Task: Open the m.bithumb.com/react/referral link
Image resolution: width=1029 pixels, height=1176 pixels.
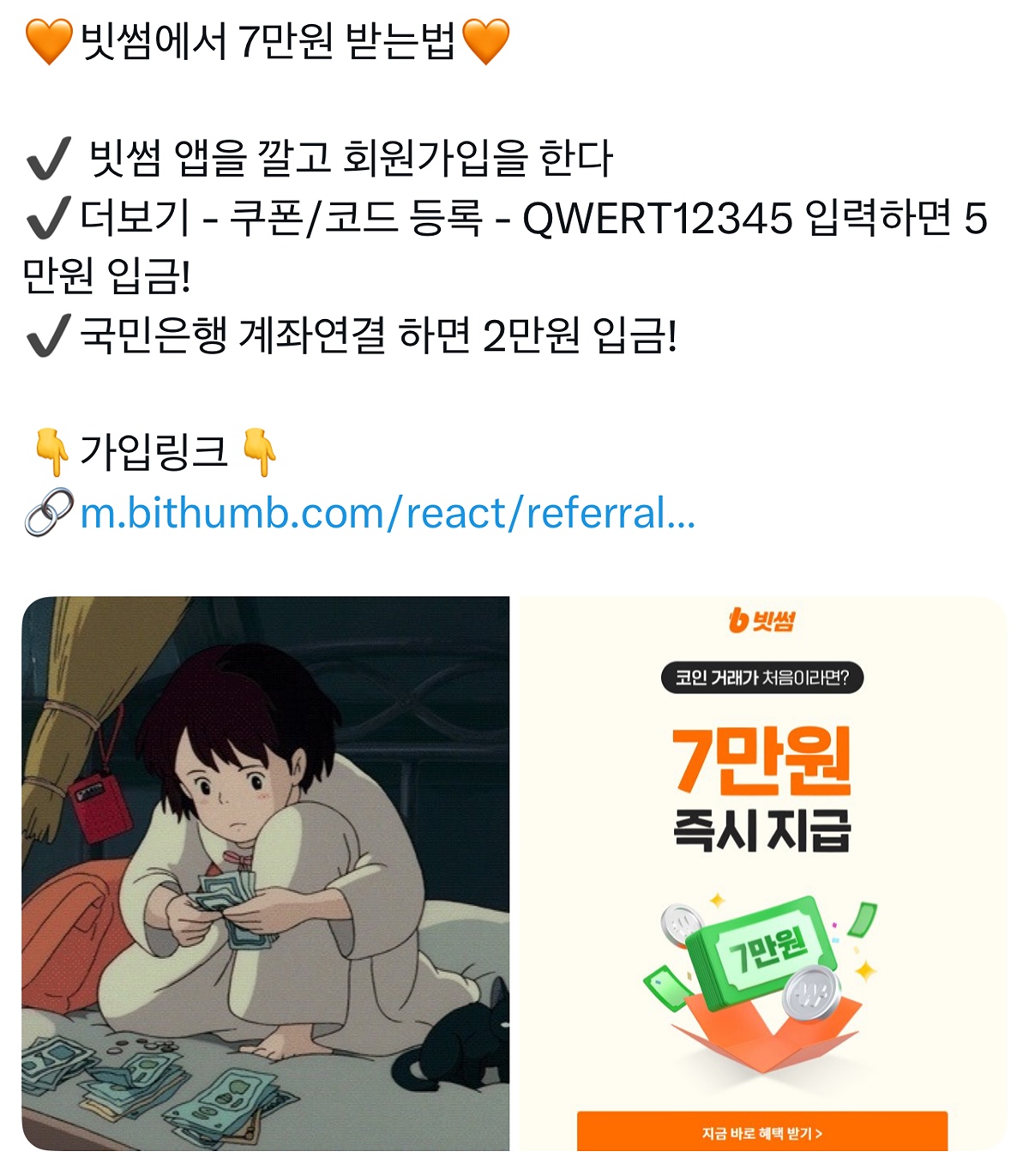Action: click(x=388, y=513)
